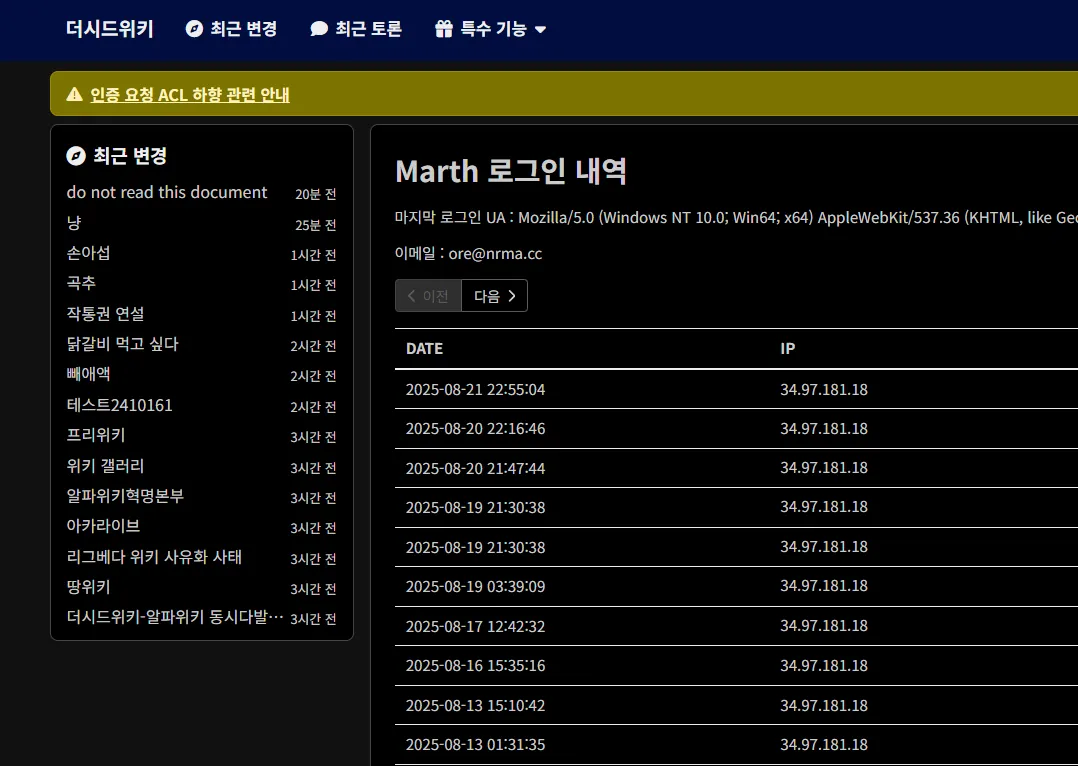Go to next page with 다음 button
This screenshot has height=766, width=1078.
pyautogui.click(x=494, y=296)
